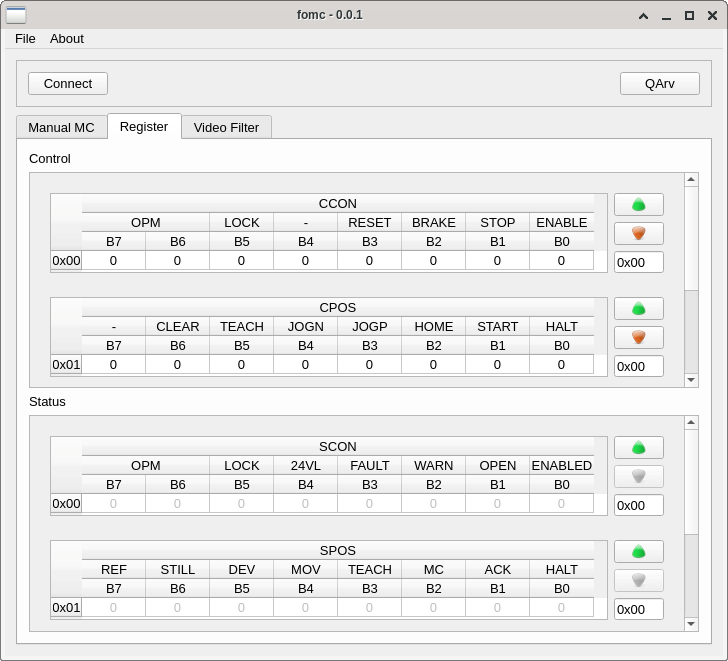Click the green LED button beside CPOS

click(x=638, y=309)
